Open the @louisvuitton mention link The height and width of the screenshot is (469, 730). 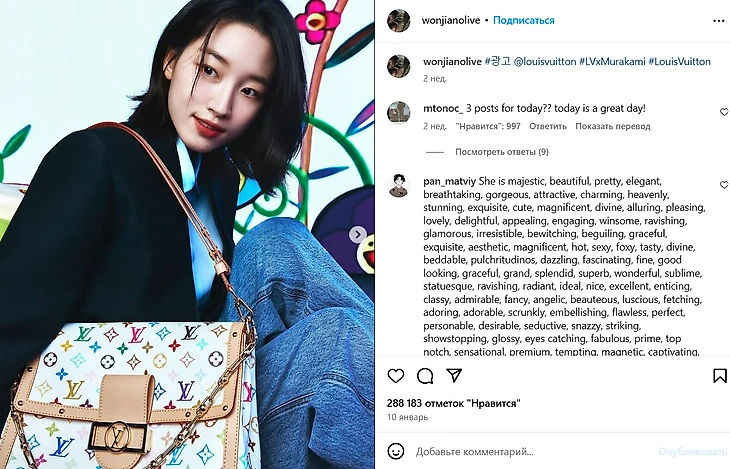point(545,61)
